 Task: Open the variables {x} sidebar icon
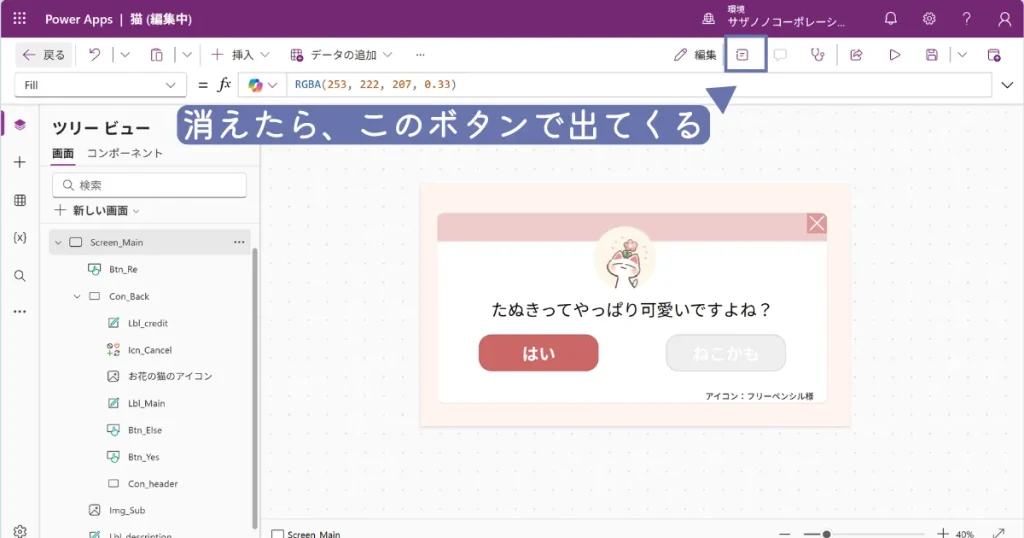click(x=20, y=237)
